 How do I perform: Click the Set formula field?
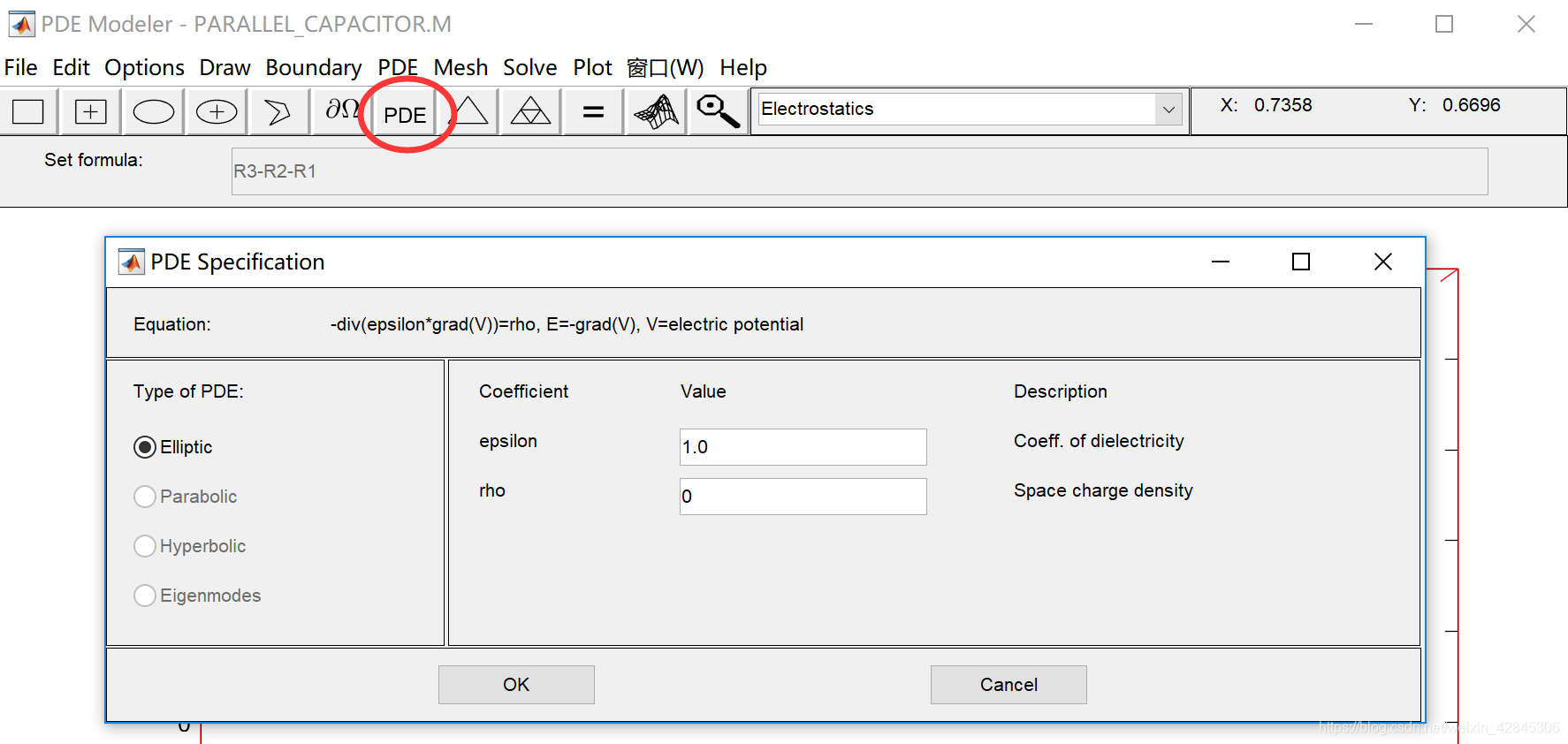859,171
